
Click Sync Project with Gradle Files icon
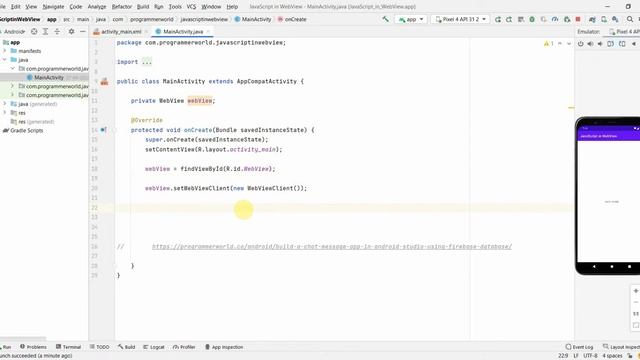(592, 19)
